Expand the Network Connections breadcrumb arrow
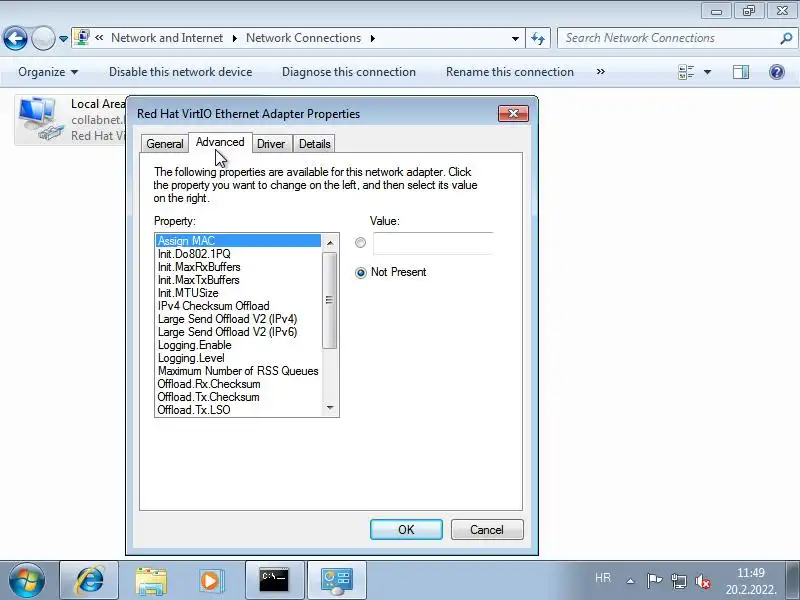The image size is (800, 600). (373, 38)
